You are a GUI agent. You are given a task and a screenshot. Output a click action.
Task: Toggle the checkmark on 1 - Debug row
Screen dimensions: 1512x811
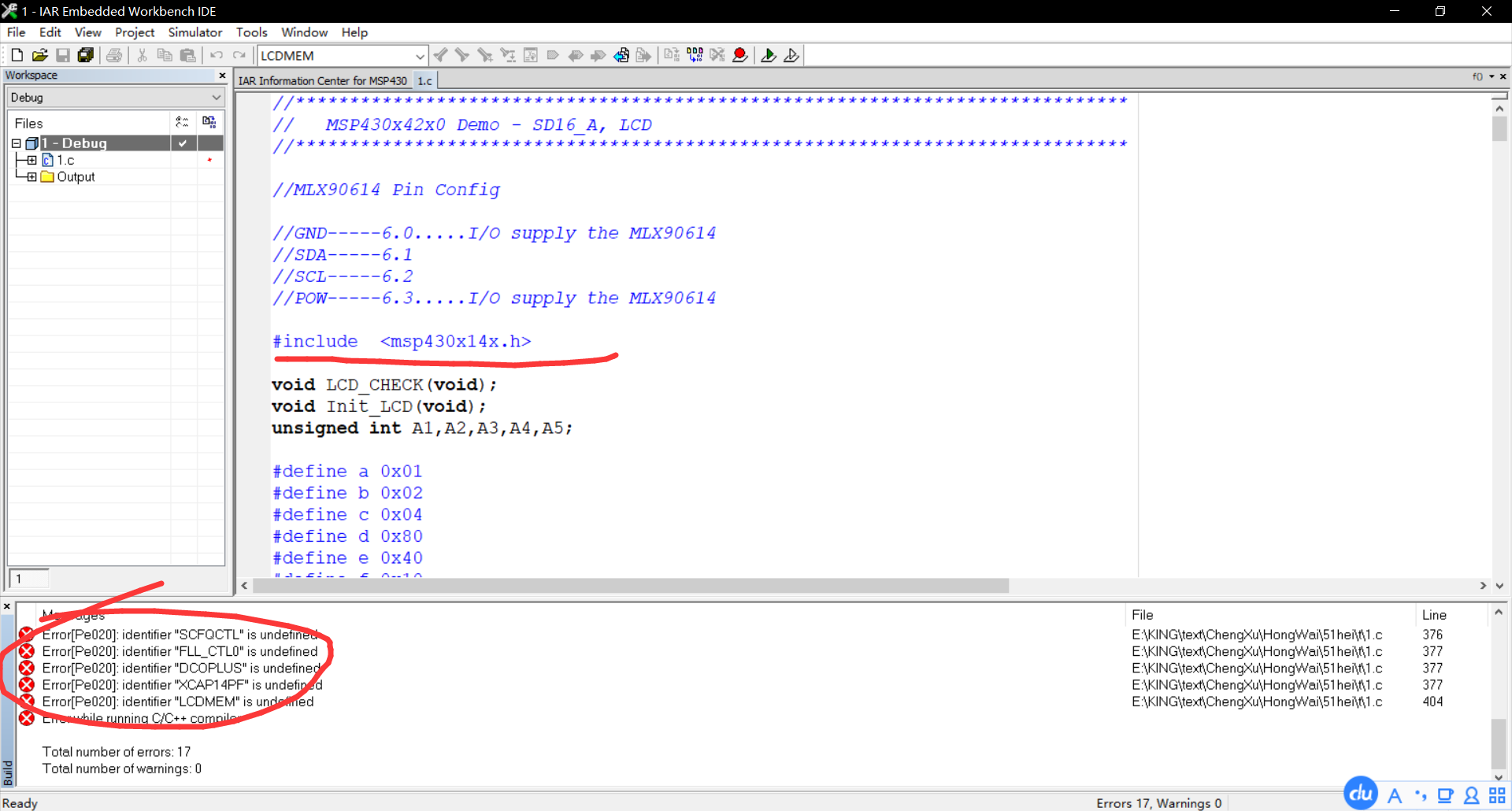pos(183,143)
